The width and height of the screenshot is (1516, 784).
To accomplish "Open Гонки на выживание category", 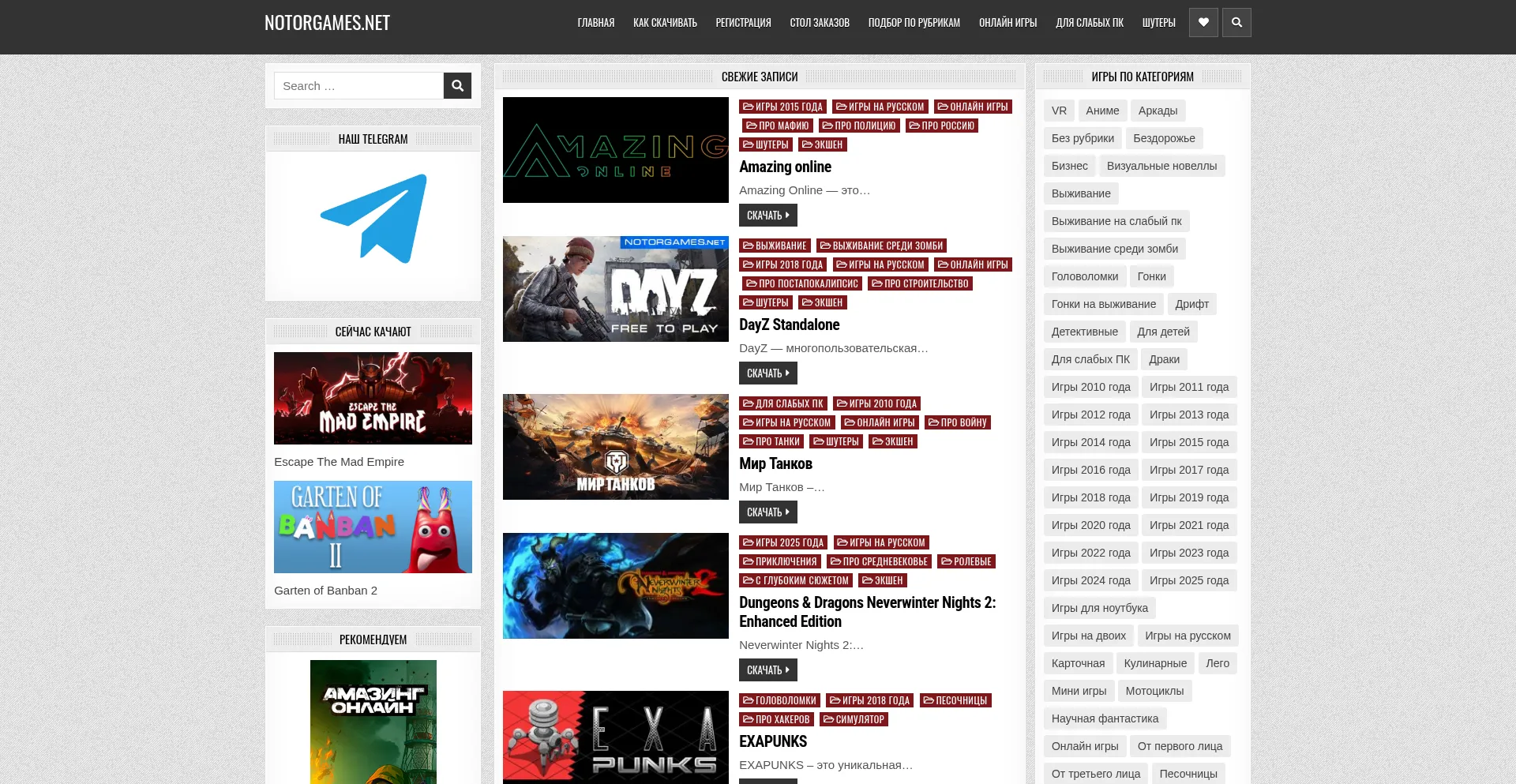I will click(x=1103, y=304).
